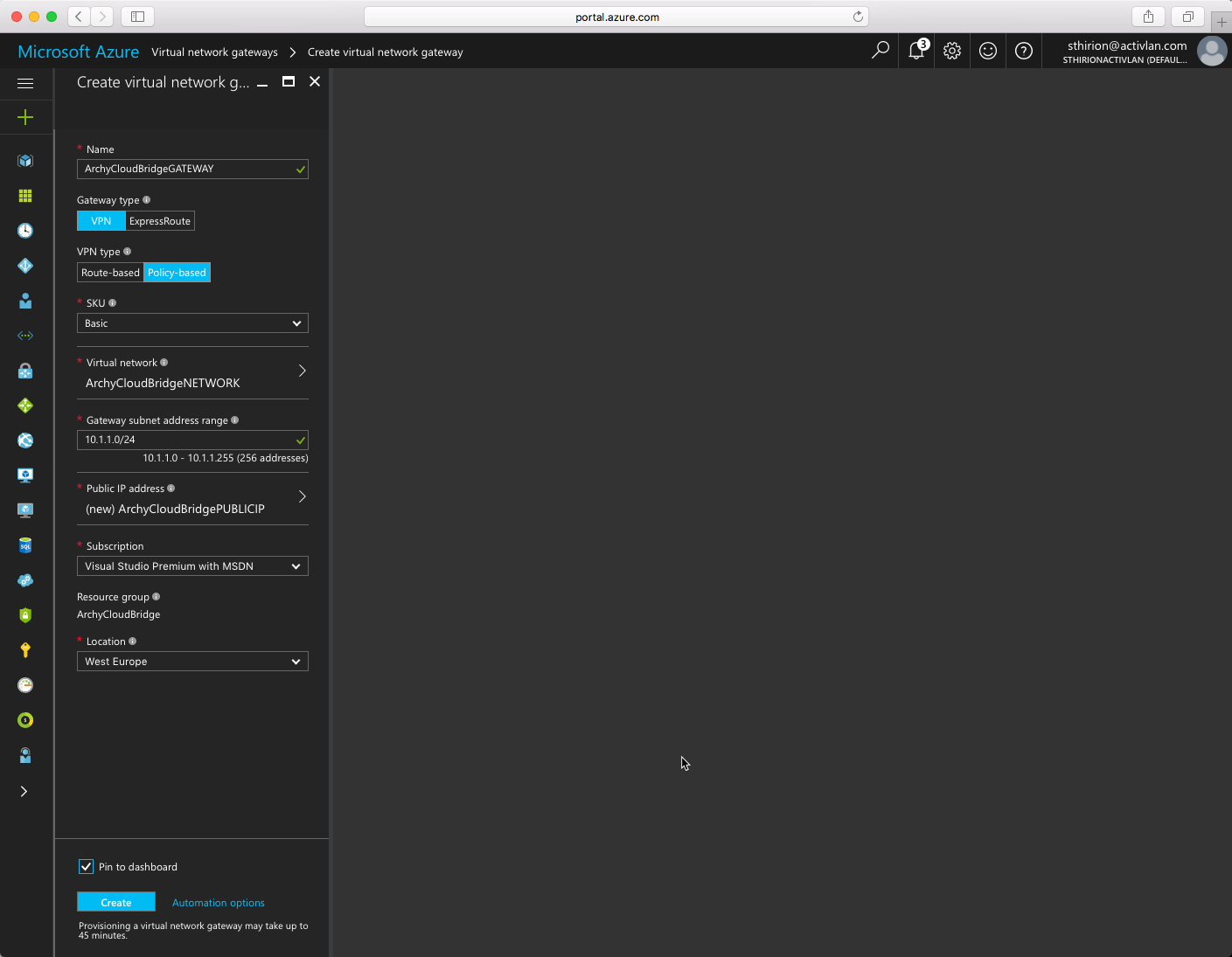The width and height of the screenshot is (1232, 957).
Task: Click the blue Create button
Action: click(x=116, y=902)
